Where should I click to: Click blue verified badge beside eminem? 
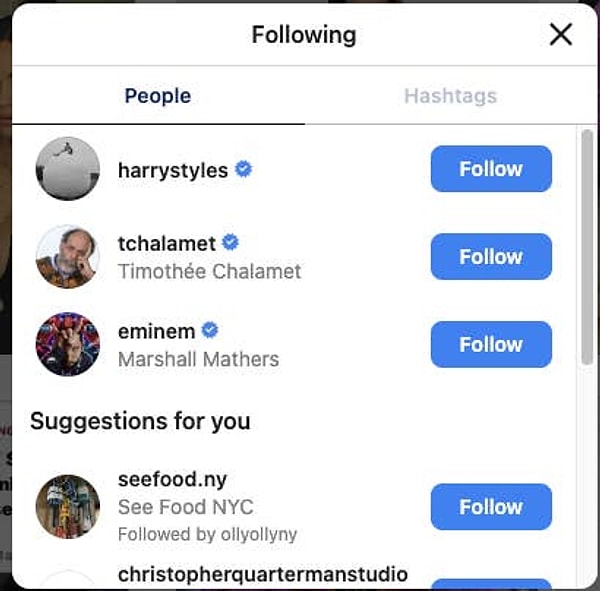pyautogui.click(x=210, y=331)
